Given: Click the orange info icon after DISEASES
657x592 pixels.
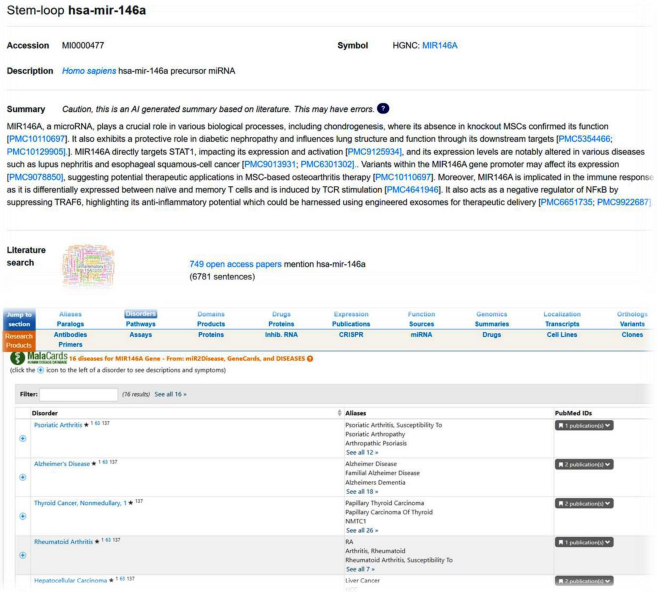Looking at the screenshot, I should coord(310,358).
